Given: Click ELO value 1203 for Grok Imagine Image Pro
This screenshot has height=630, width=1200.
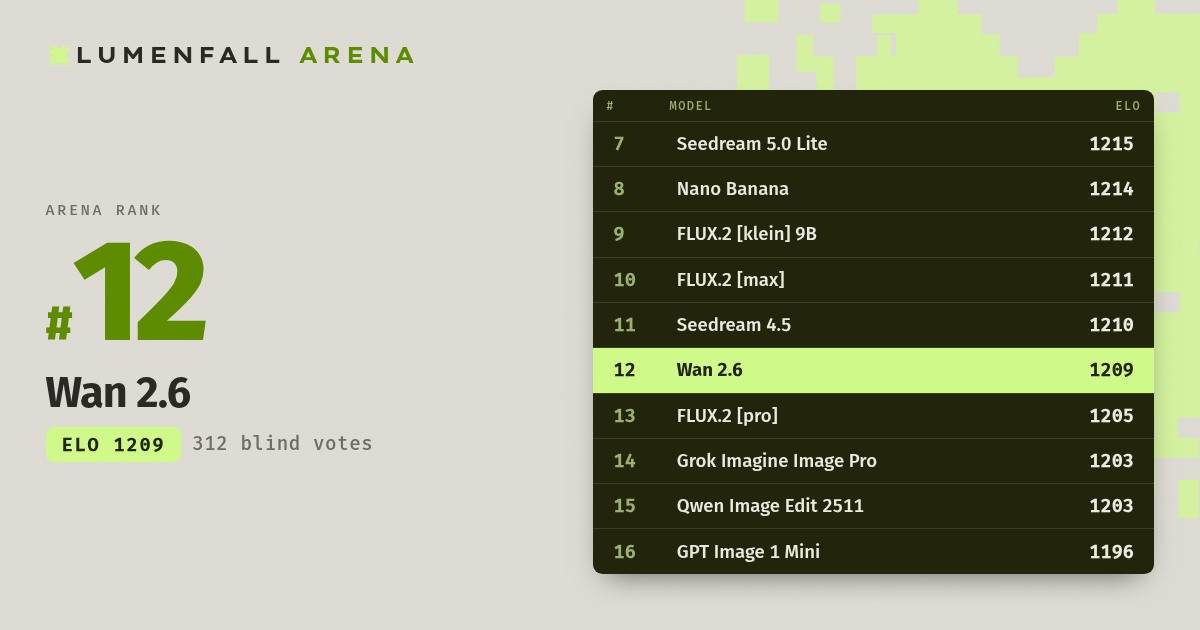Looking at the screenshot, I should point(1111,461).
